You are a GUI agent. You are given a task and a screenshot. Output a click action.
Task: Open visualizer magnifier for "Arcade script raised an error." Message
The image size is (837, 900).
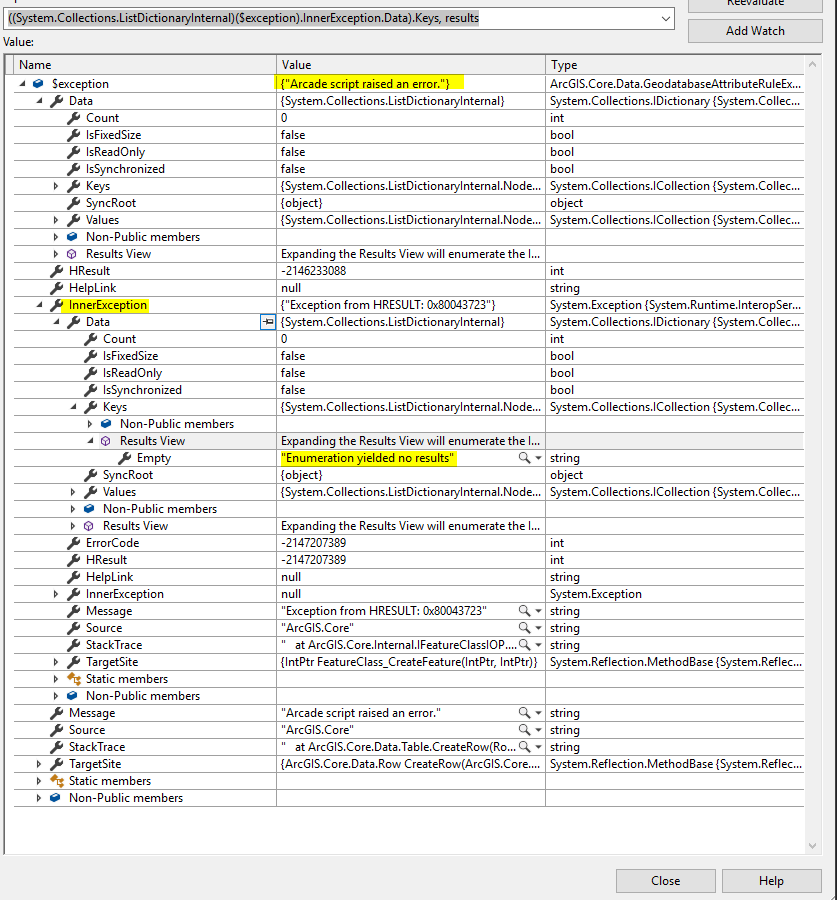click(x=524, y=713)
